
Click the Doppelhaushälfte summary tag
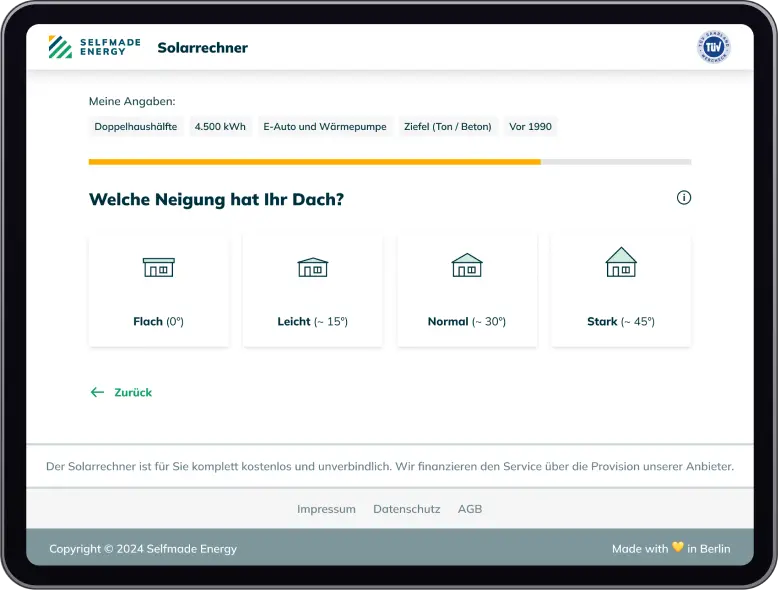pos(136,127)
